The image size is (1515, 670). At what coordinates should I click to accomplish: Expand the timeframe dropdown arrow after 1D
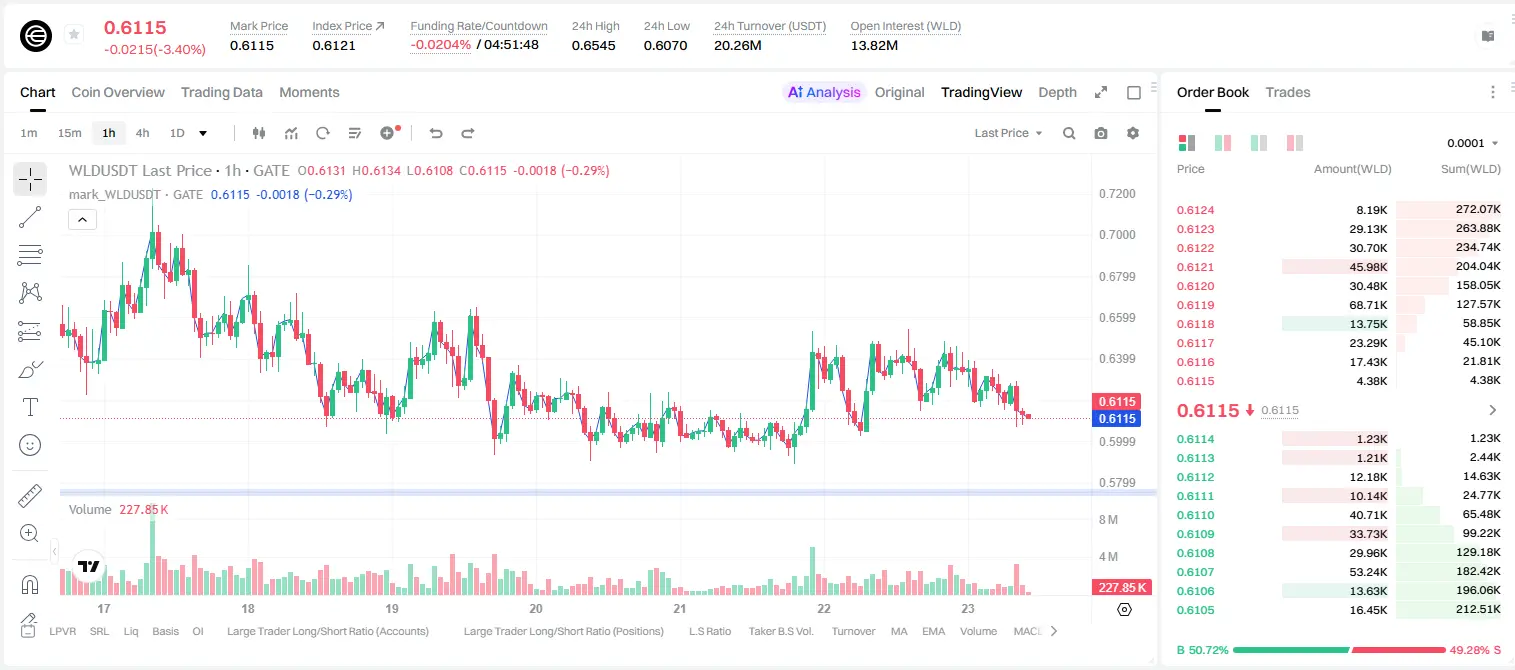pyautogui.click(x=203, y=133)
